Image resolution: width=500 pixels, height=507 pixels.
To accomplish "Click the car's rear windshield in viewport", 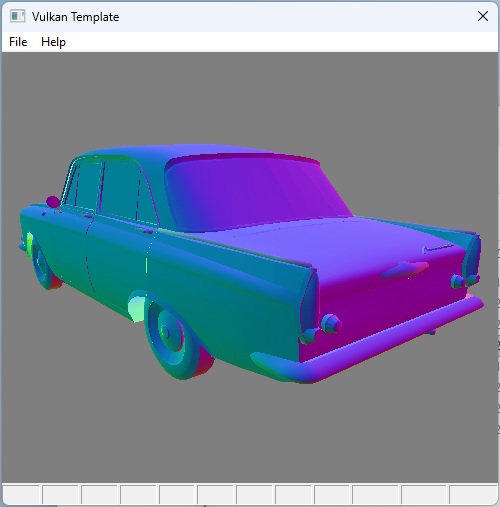I will coord(257,192).
